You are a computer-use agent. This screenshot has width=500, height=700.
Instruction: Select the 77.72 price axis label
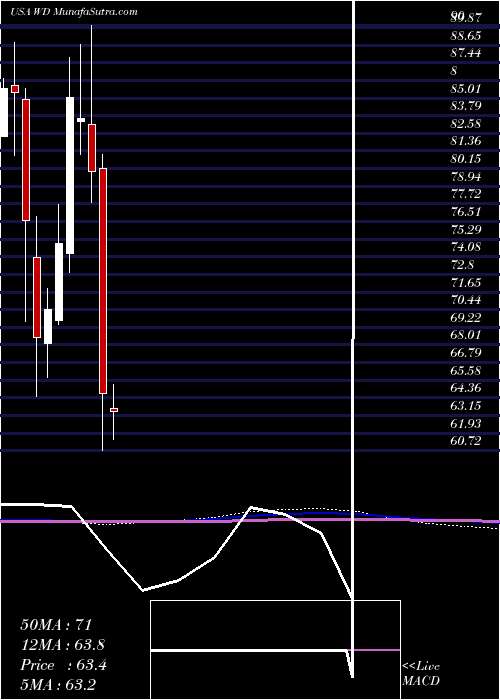(466, 194)
